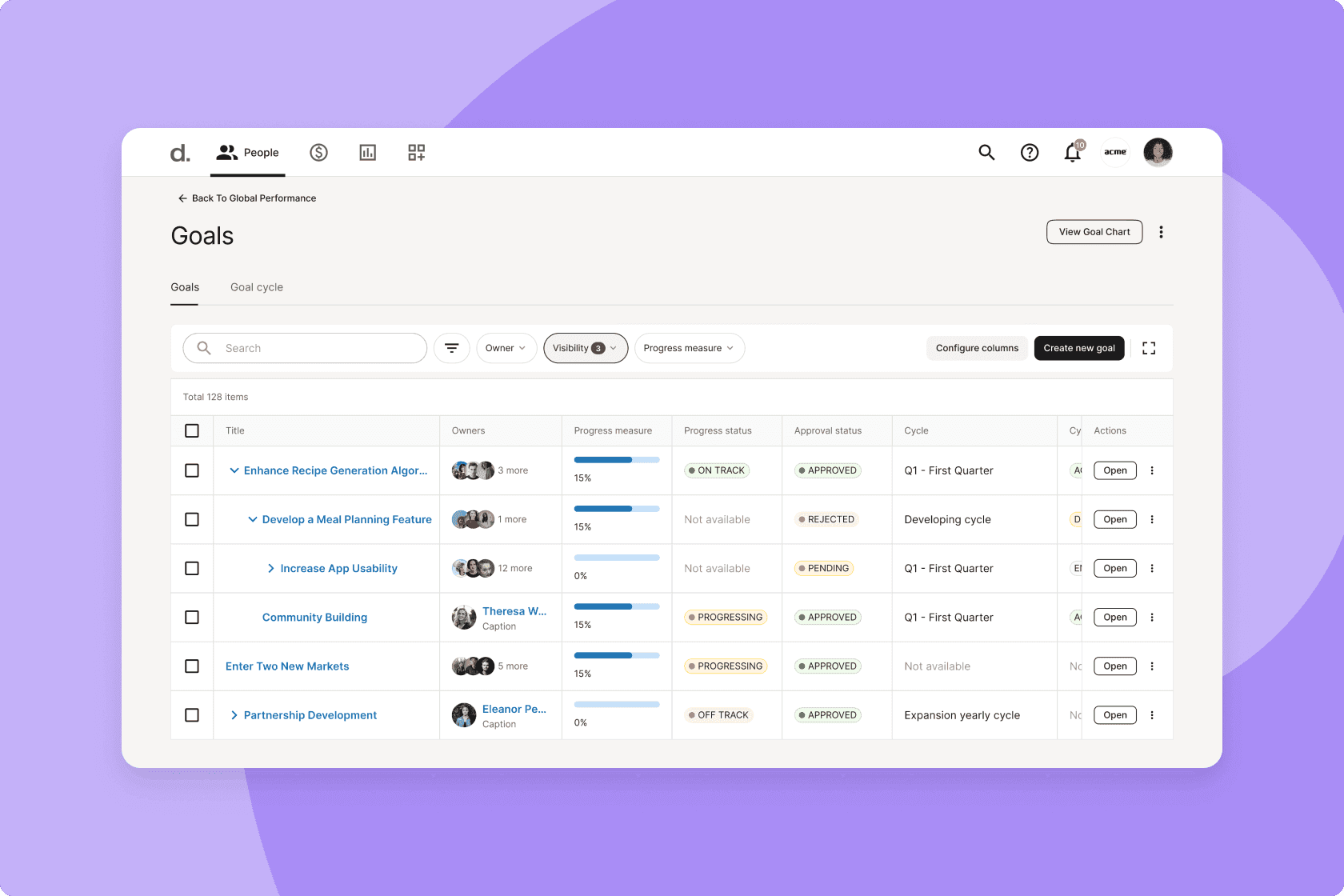Click the PENDING approval badge
Screen dimensions: 1344x896
(x=824, y=568)
